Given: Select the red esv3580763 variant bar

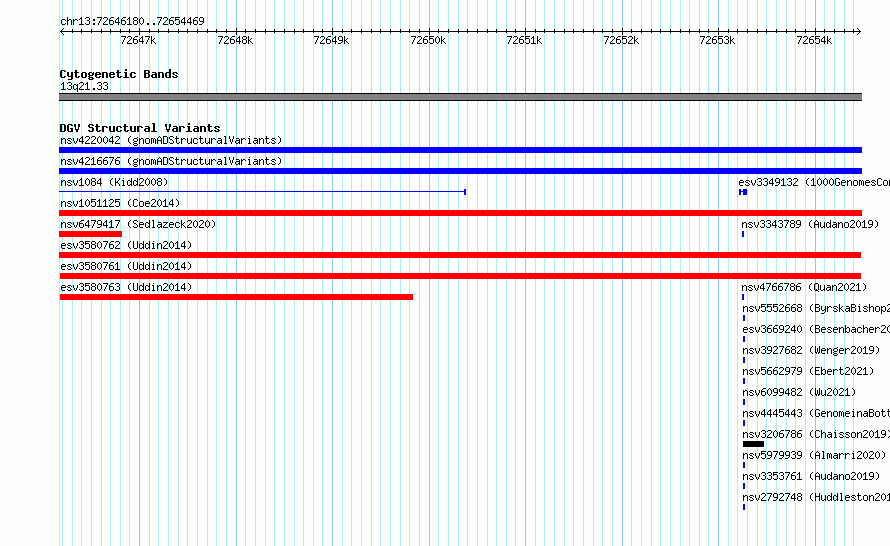Looking at the screenshot, I should pyautogui.click(x=236, y=297).
